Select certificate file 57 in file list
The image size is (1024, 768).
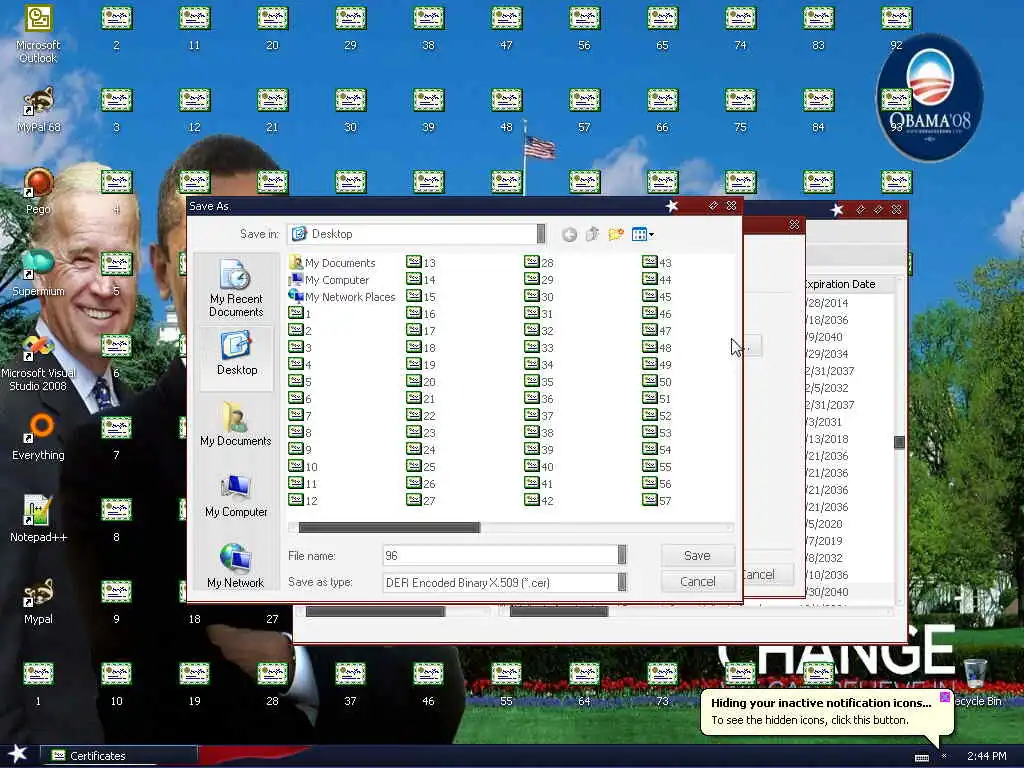click(x=657, y=500)
